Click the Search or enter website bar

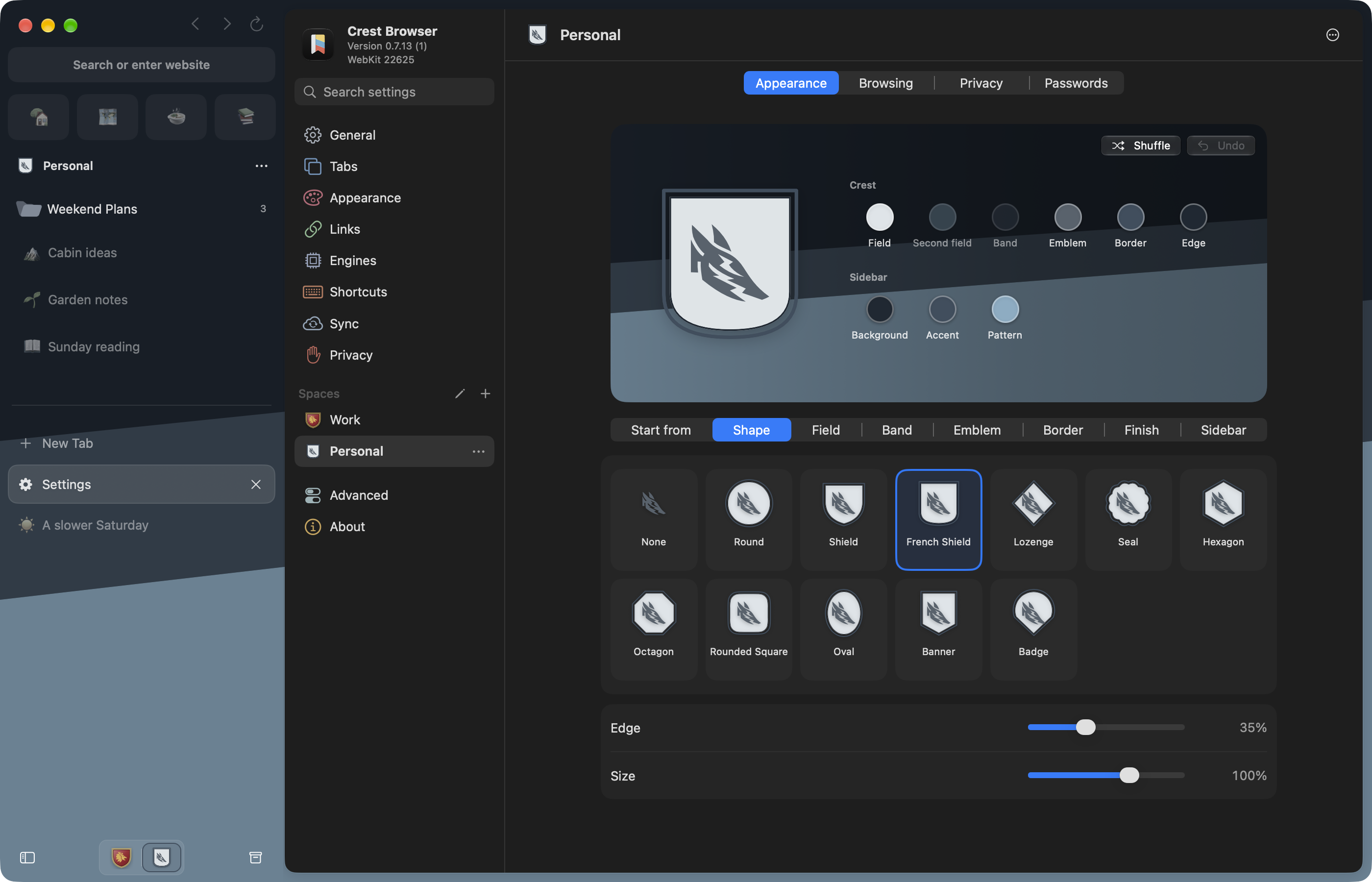coord(142,65)
